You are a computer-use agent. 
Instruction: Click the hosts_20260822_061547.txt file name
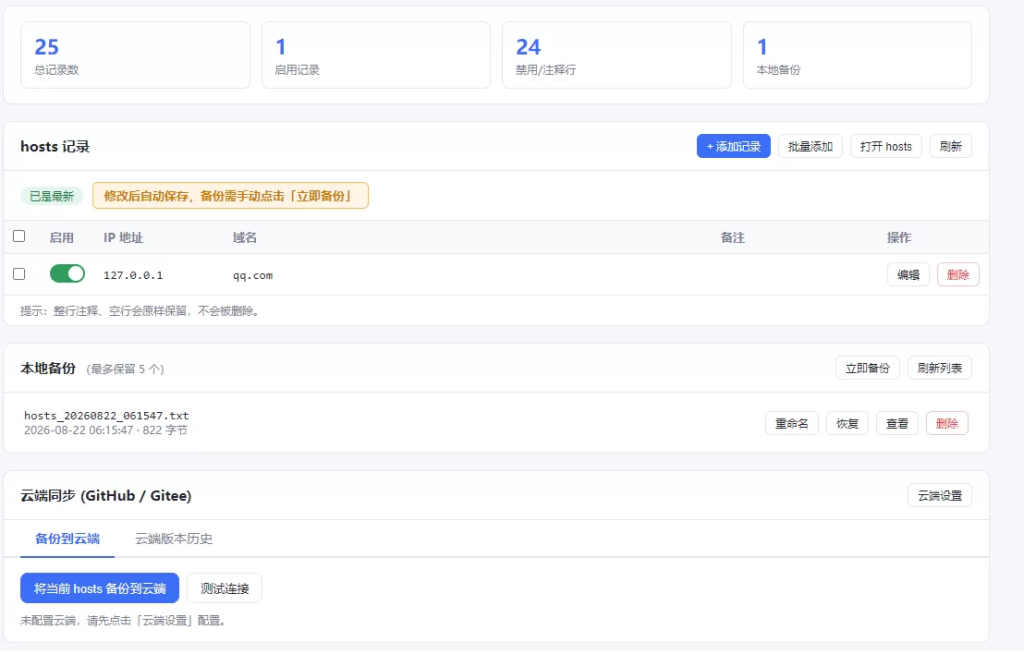[106, 416]
